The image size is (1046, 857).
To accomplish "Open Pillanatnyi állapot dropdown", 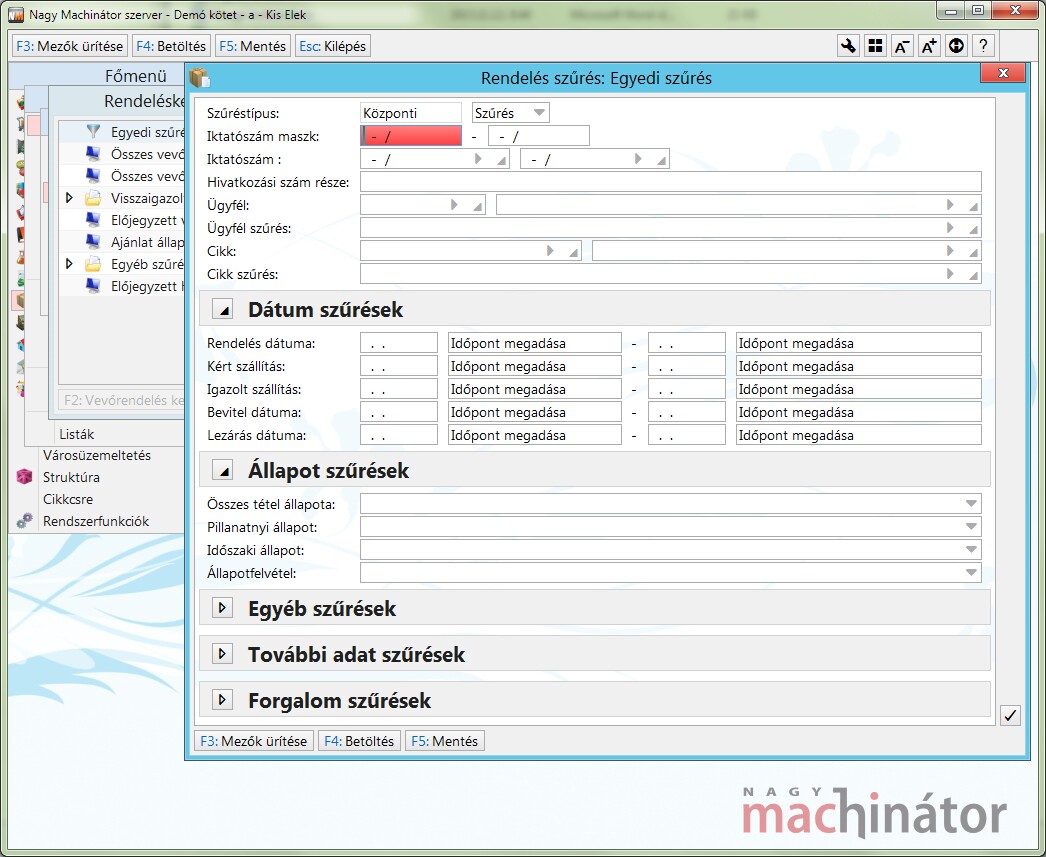I will click(x=971, y=527).
